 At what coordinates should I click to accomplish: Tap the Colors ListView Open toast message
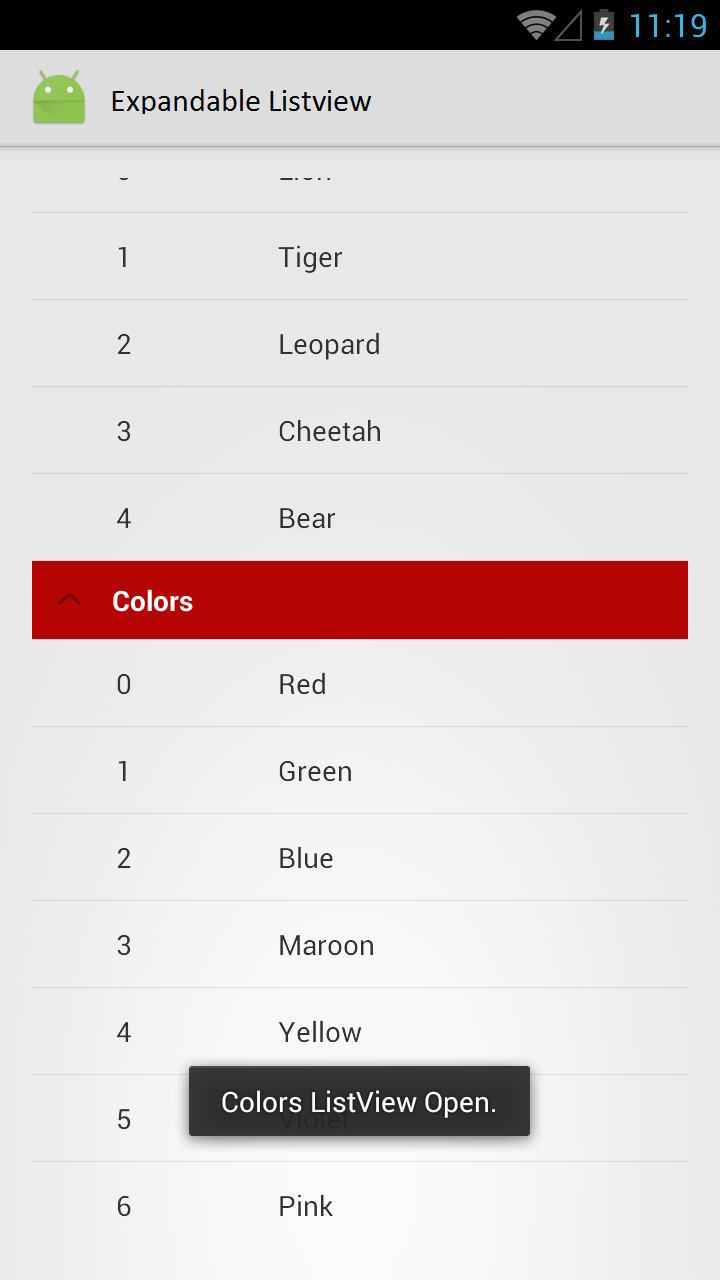pyautogui.click(x=359, y=1102)
